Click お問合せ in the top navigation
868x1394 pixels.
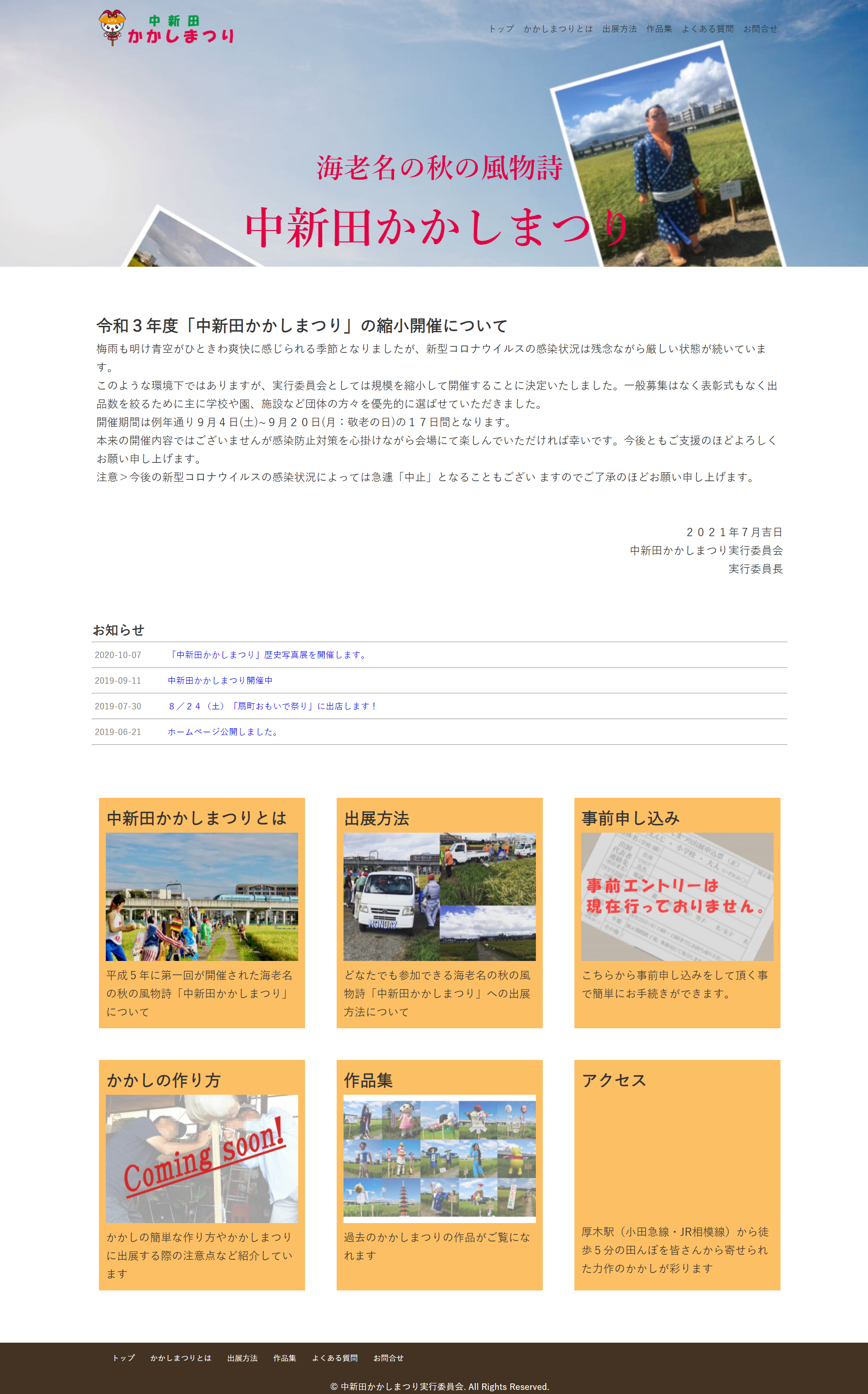(760, 29)
